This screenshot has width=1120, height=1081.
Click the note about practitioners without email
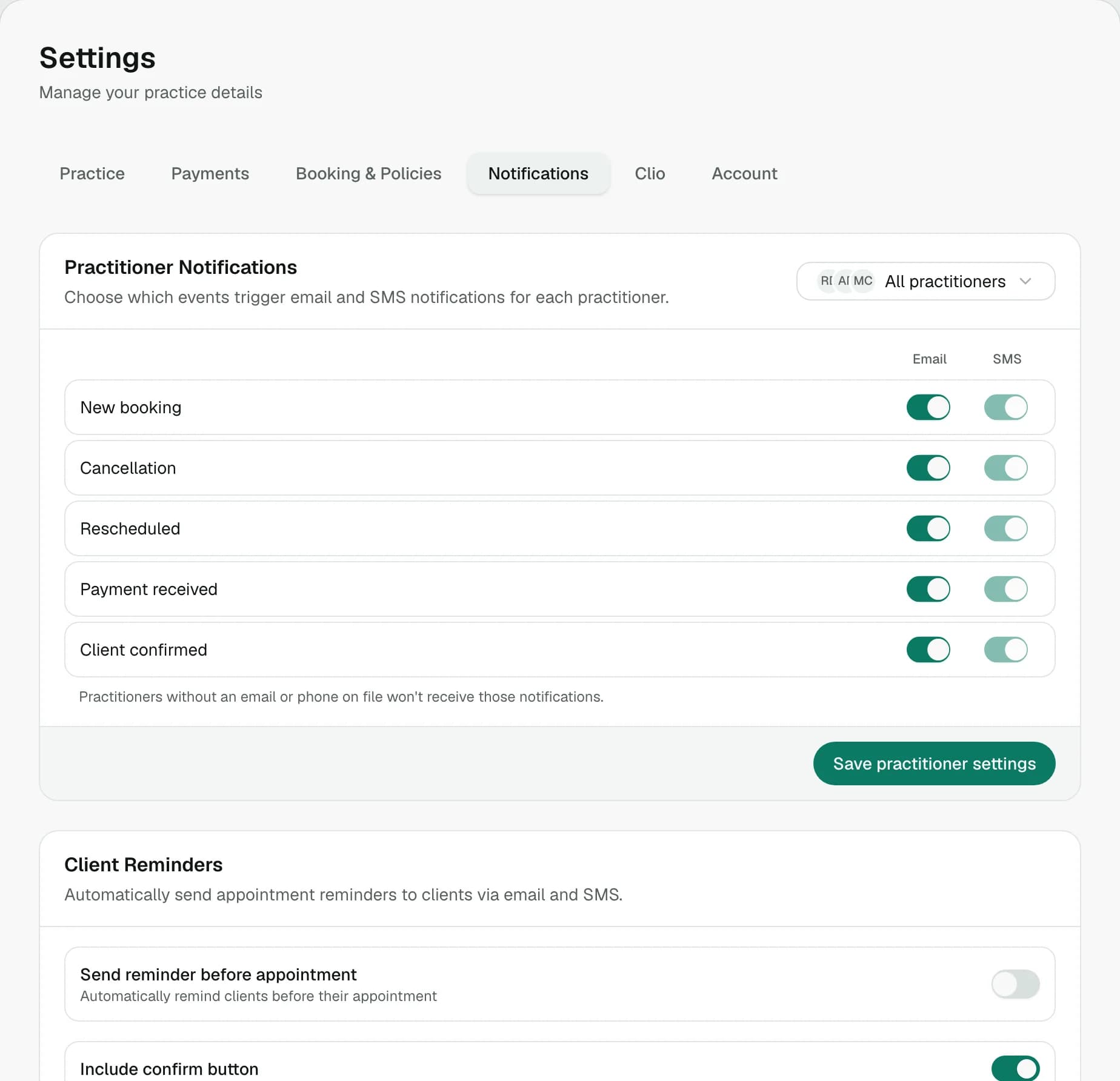(341, 697)
